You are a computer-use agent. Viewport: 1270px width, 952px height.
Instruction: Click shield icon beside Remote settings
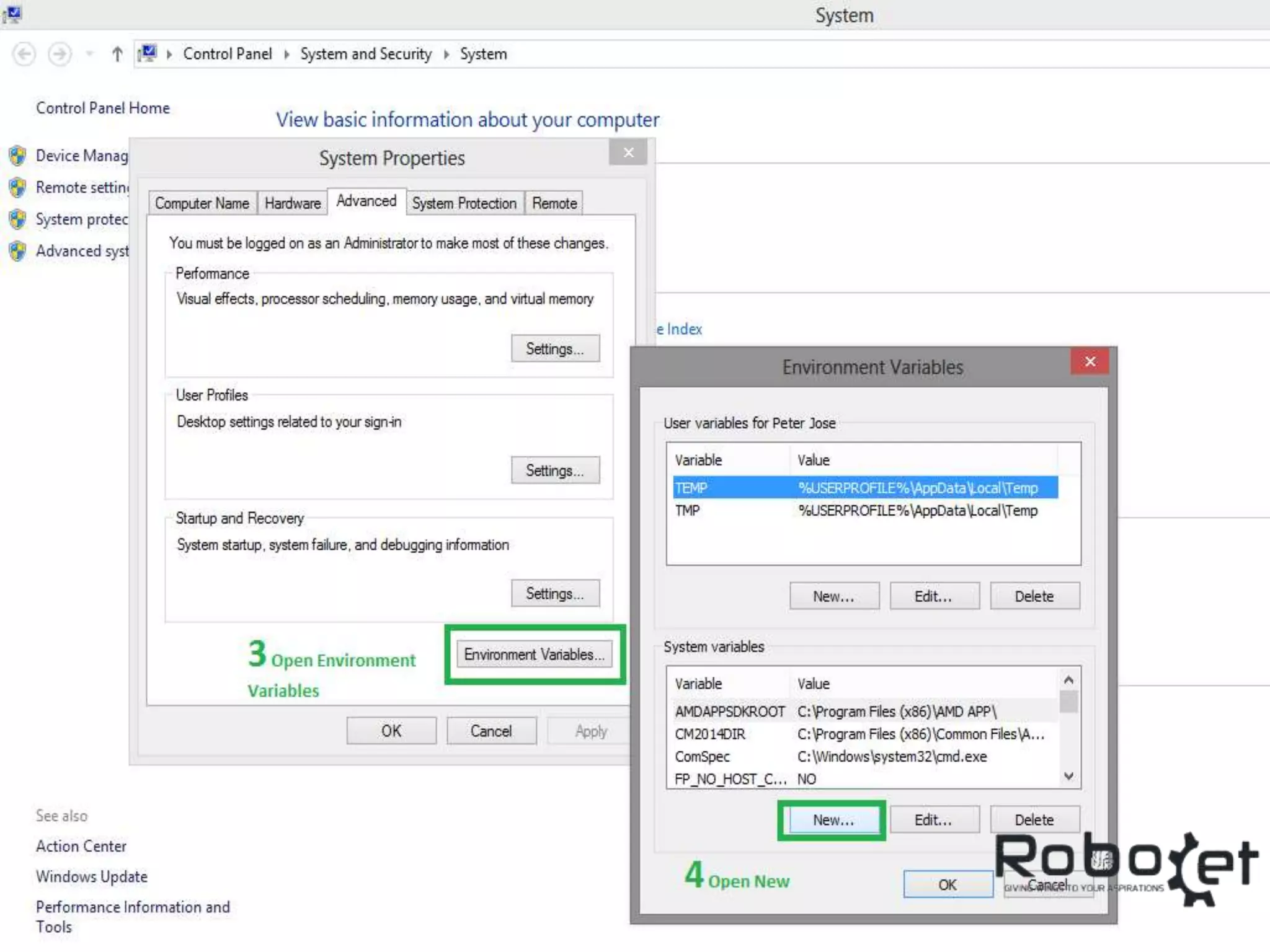(x=17, y=187)
